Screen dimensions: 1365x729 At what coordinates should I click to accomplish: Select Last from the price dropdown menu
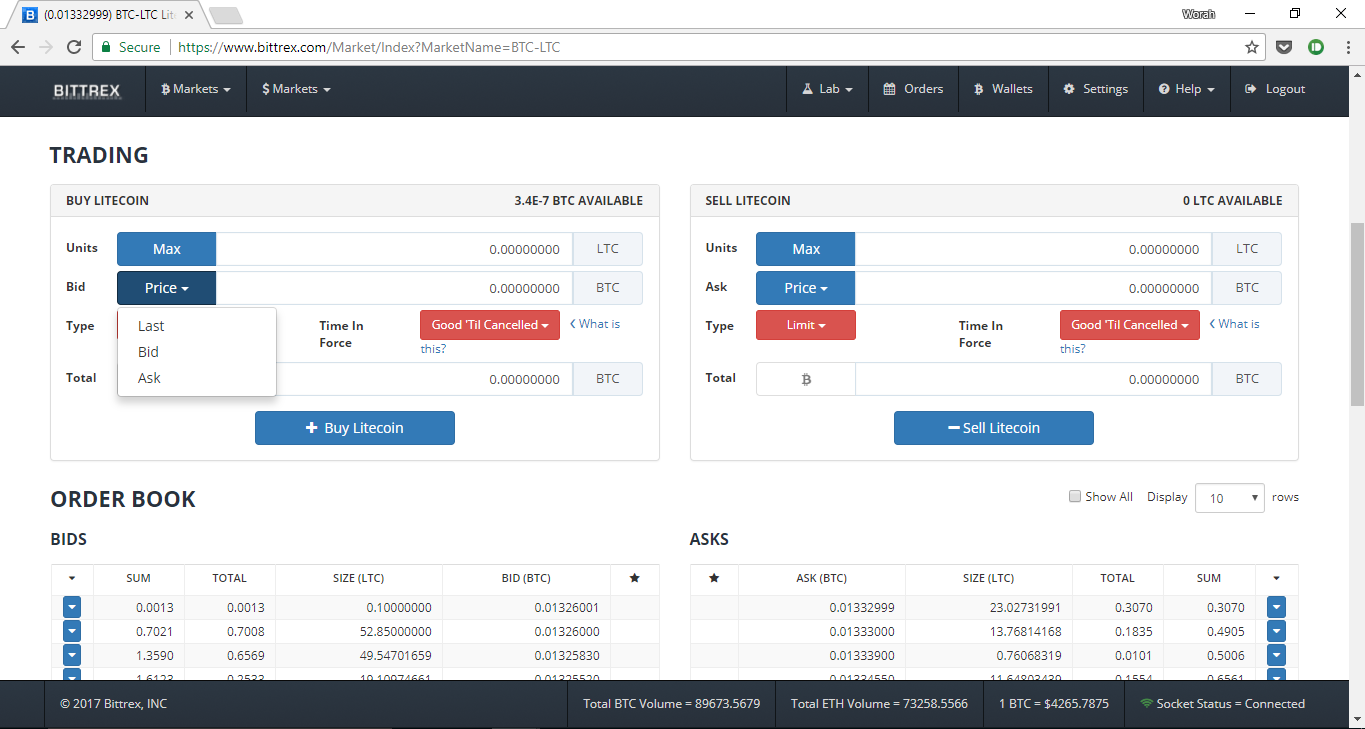[151, 326]
